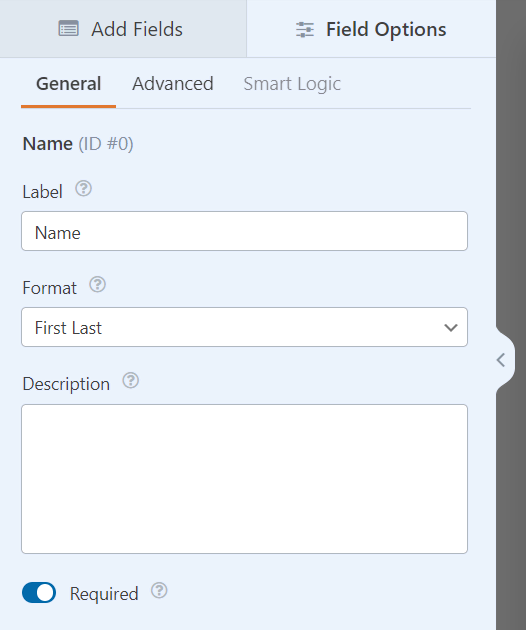Collapse the sidebar panel with the arrow
The width and height of the screenshot is (526, 630).
coord(501,360)
